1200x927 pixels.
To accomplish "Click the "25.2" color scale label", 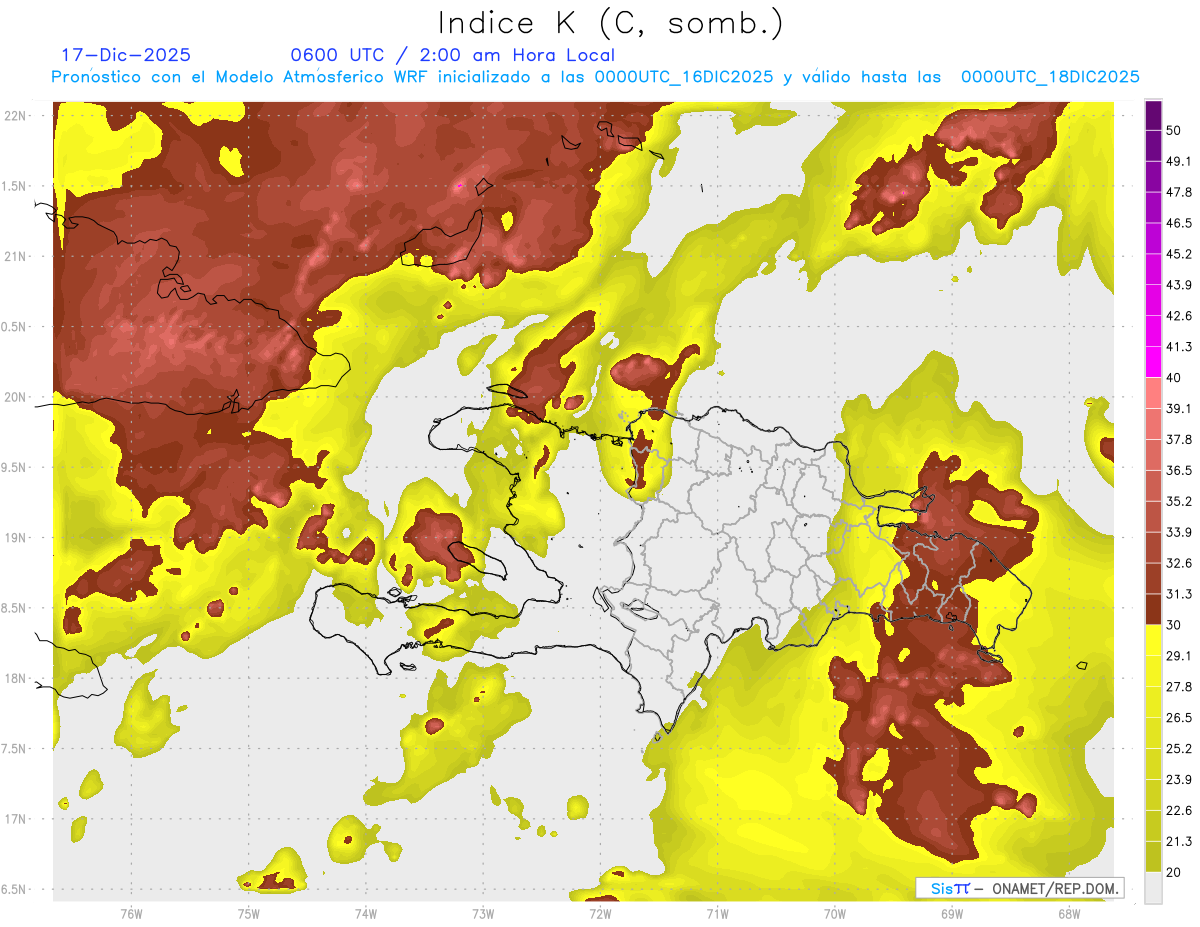I will pos(1179,748).
